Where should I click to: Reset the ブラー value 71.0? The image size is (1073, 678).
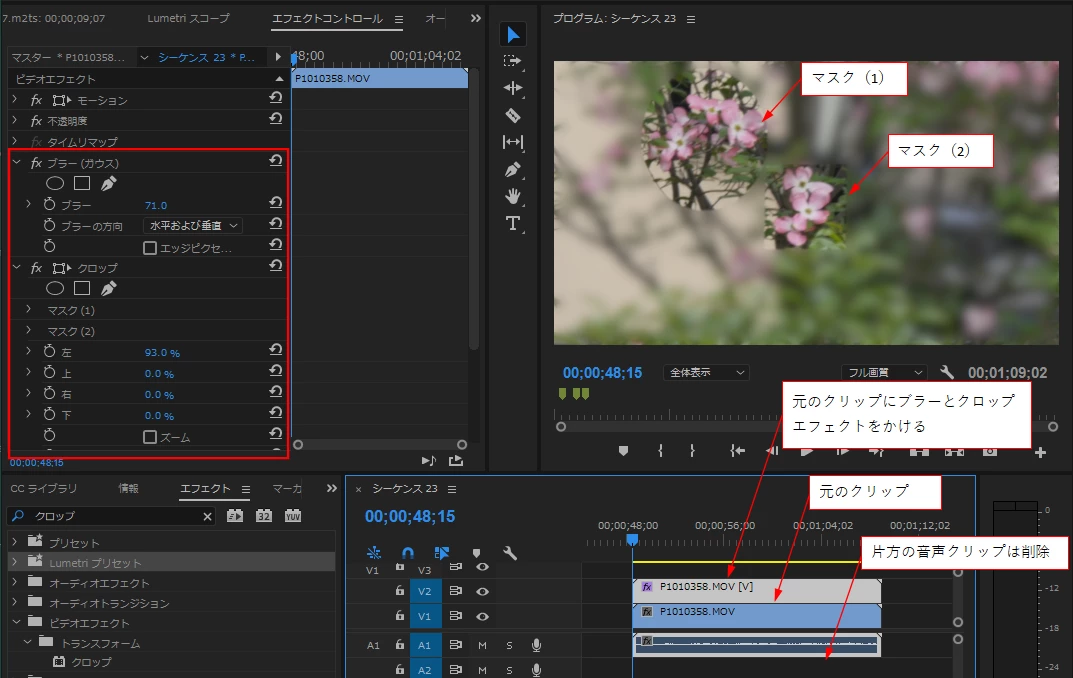(x=276, y=203)
